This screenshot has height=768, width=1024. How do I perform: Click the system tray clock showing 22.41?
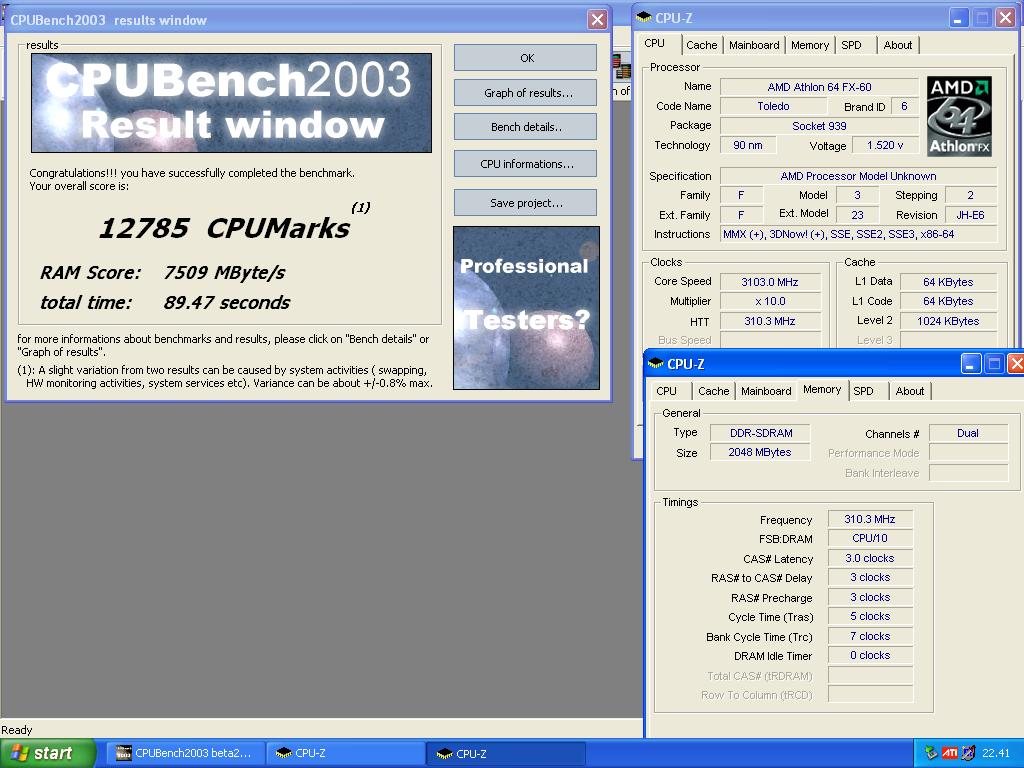[x=996, y=754]
